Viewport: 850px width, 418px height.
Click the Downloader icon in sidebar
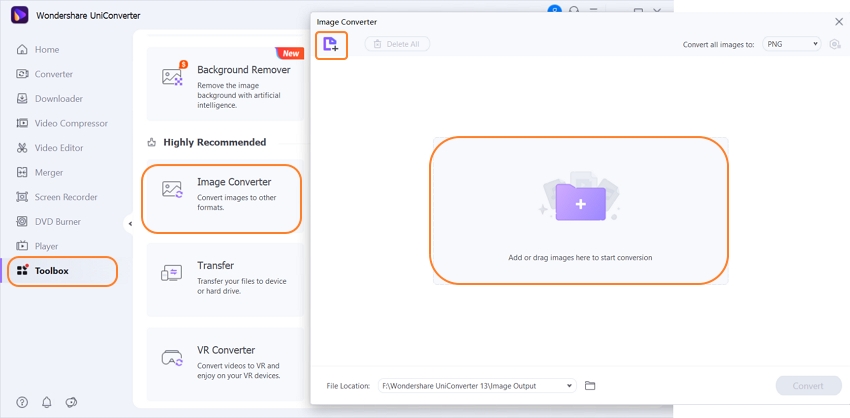(22, 99)
